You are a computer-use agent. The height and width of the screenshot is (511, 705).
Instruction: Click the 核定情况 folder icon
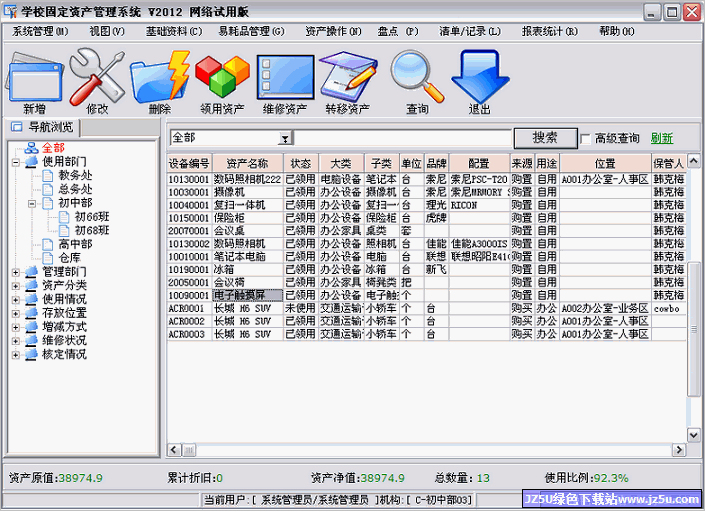coord(31,355)
